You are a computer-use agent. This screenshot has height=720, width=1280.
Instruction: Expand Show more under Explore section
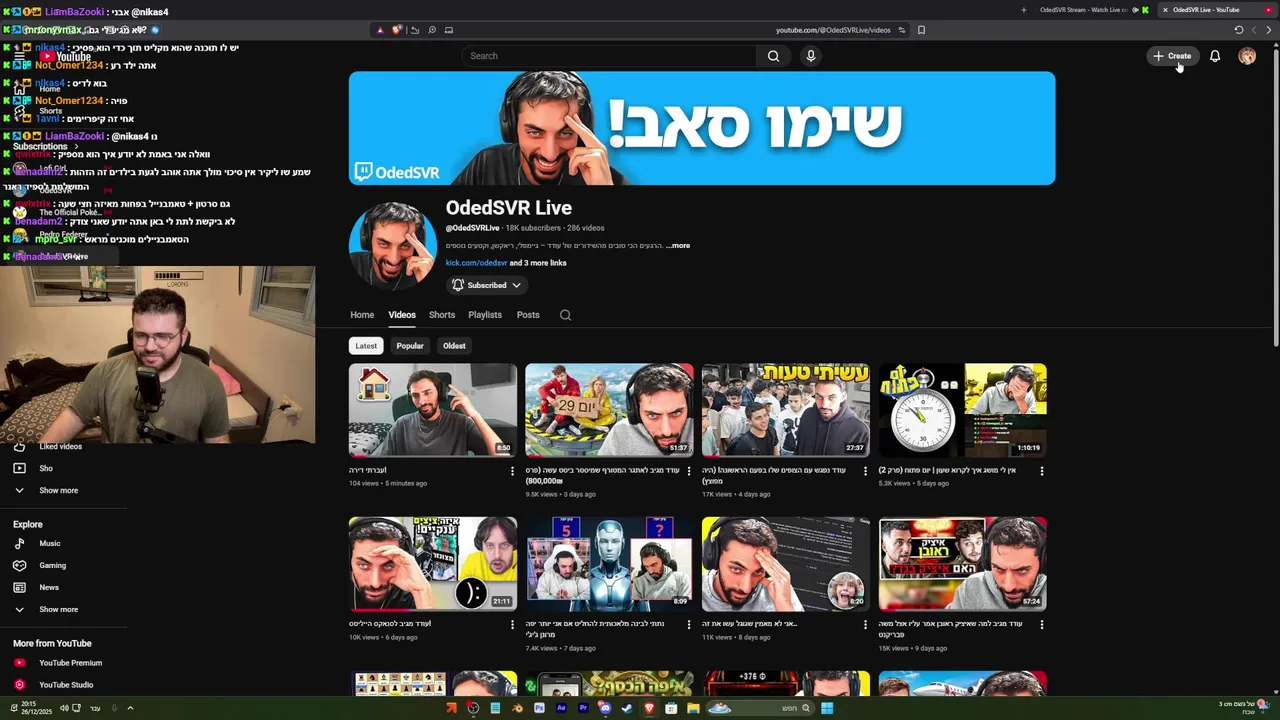point(58,609)
